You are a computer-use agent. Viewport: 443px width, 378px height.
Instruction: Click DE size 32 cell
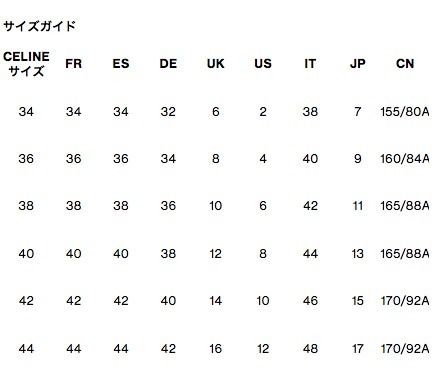pyautogui.click(x=168, y=112)
